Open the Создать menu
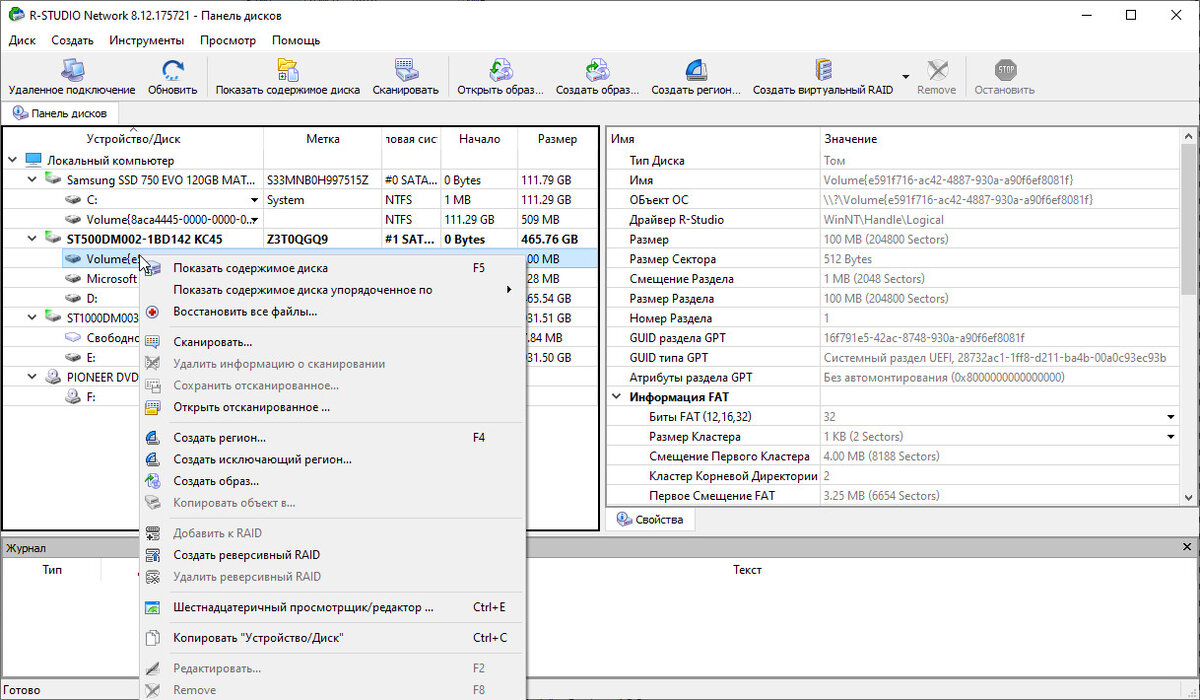The width and height of the screenshot is (1200, 700). pyautogui.click(x=72, y=40)
